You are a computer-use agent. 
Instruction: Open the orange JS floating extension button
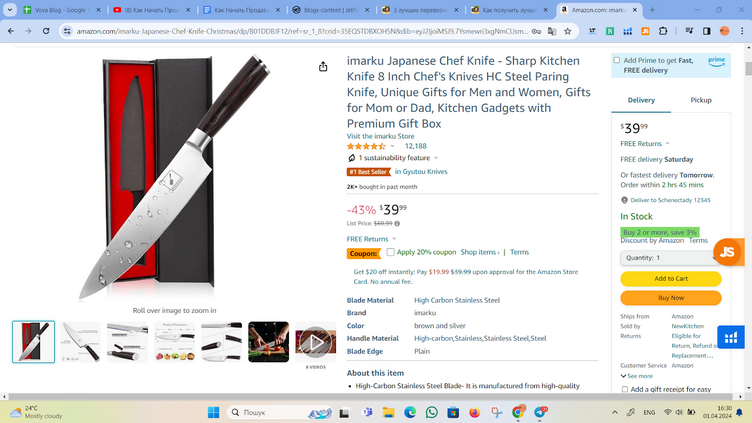(728, 252)
